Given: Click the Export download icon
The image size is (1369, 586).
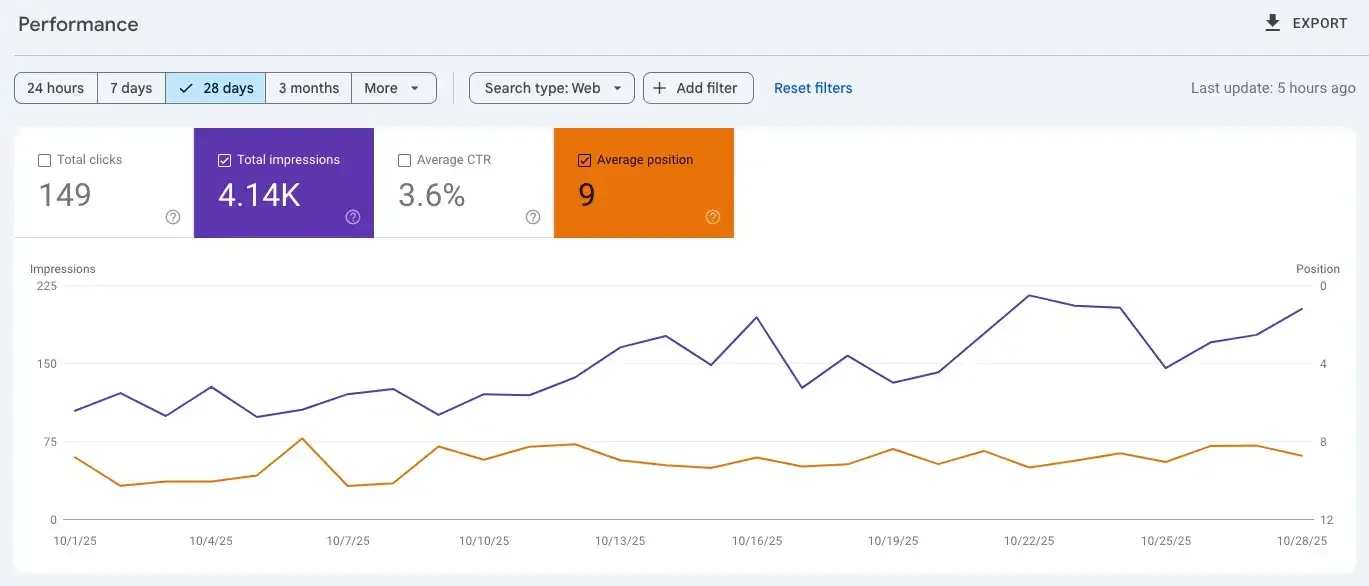Looking at the screenshot, I should point(1273,23).
